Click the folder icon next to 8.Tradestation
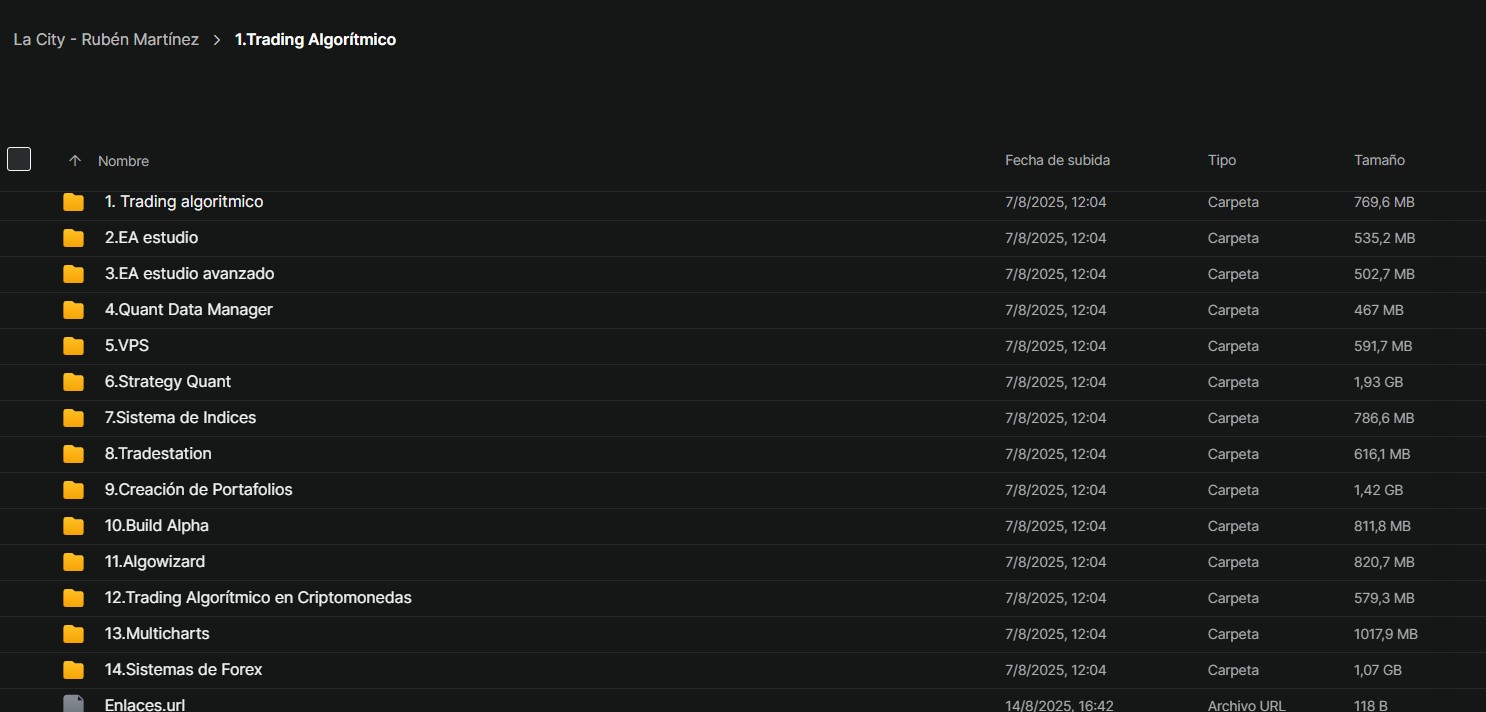Screen dimensions: 1486x712 [x=73, y=454]
